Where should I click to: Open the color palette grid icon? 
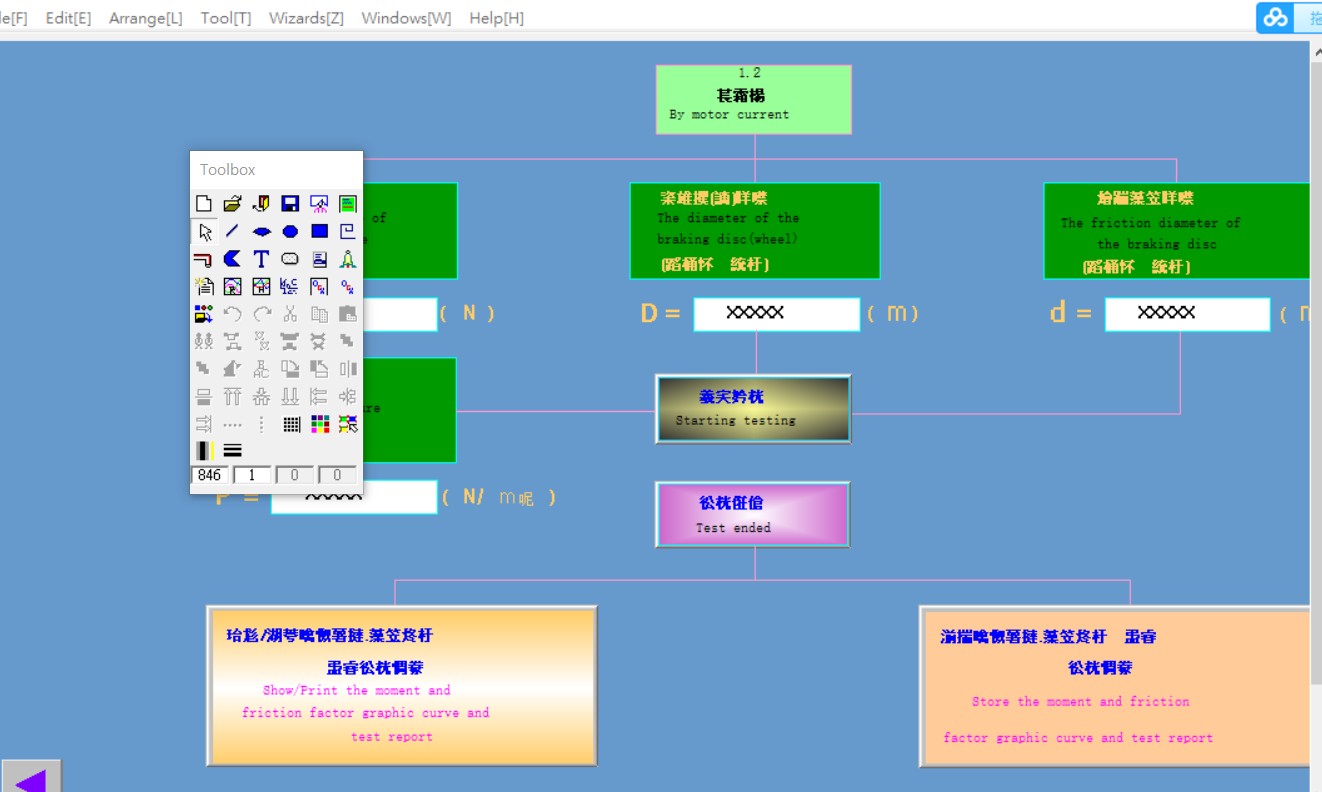[x=319, y=424]
